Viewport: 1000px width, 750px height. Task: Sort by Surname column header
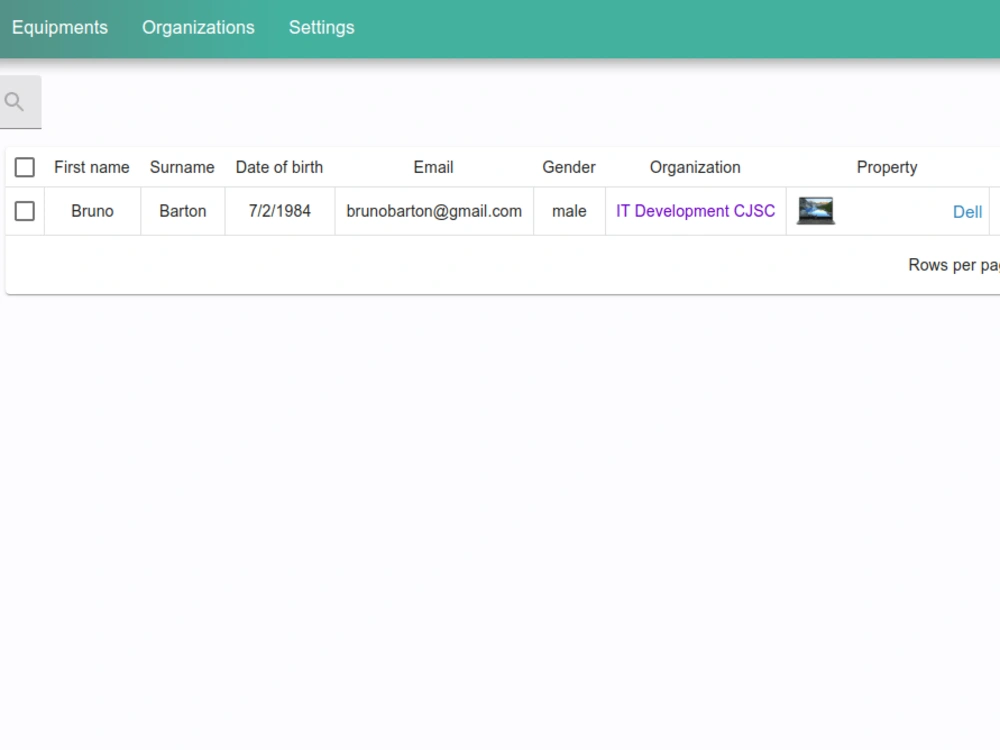coord(182,167)
